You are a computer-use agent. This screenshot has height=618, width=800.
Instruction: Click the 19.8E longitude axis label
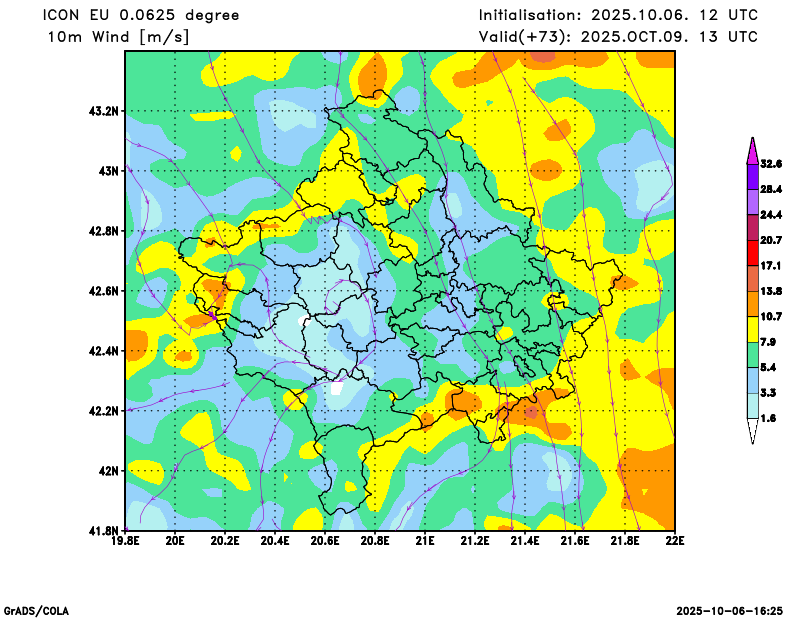click(x=125, y=541)
